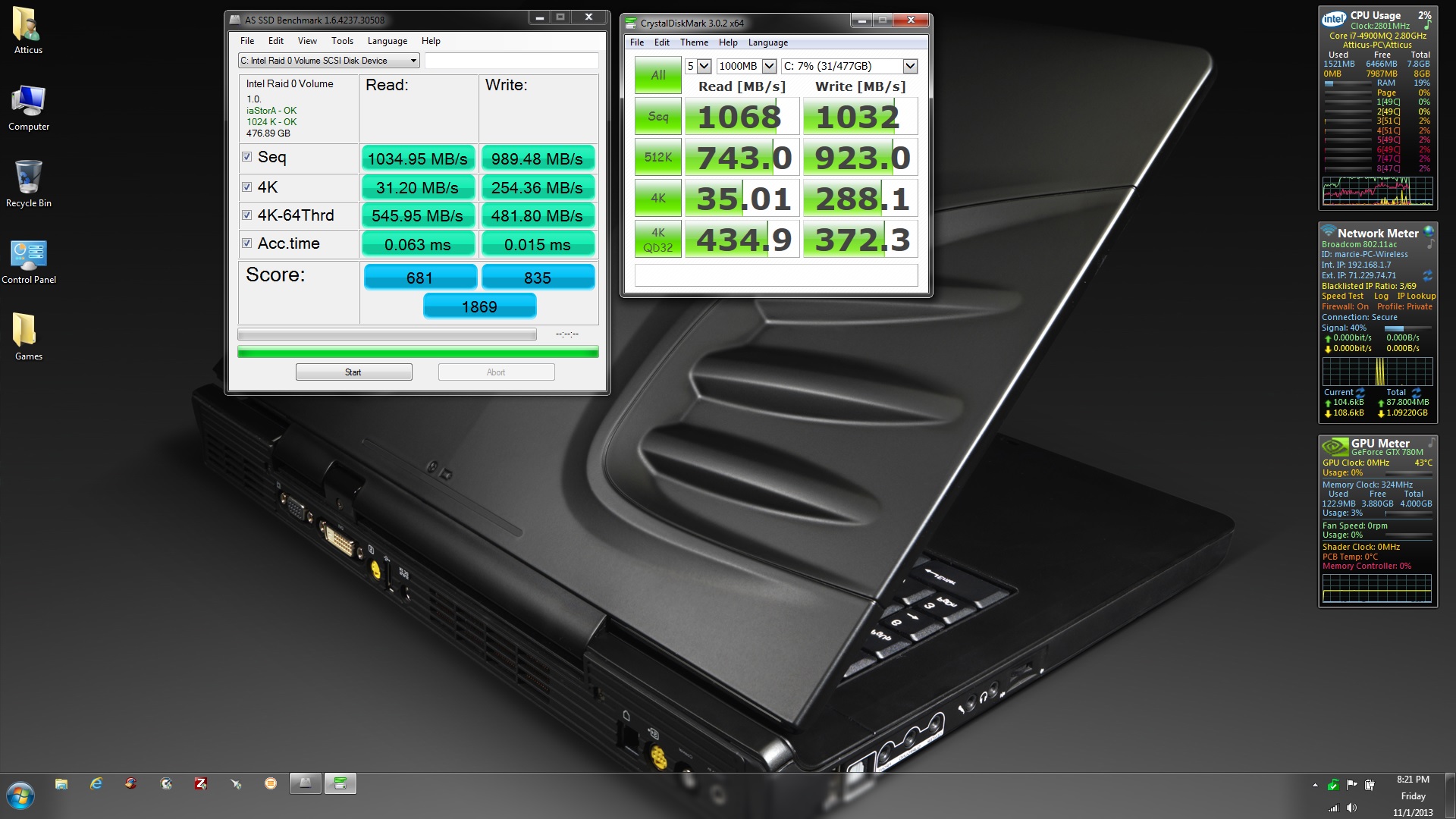Image resolution: width=1456 pixels, height=819 pixels.
Task: Toggle the Acc.time test checkbox
Action: pyautogui.click(x=246, y=243)
